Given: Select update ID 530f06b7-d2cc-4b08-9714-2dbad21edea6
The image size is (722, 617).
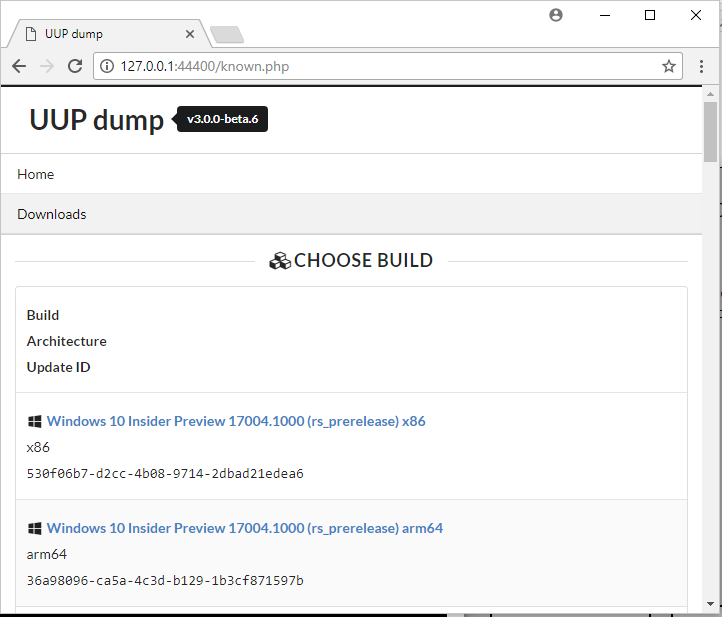Looking at the screenshot, I should [x=165, y=473].
